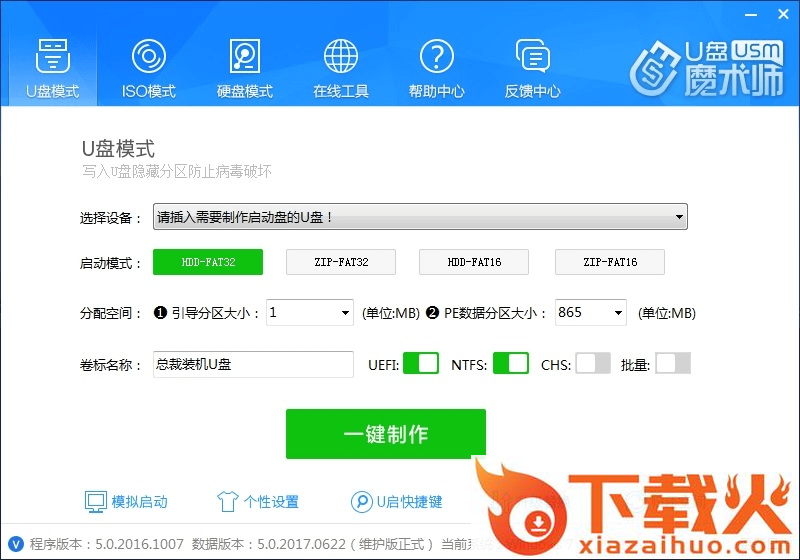Choose ZIP-FAT16 boot mode
Viewport: 800px width, 560px height.
(610, 262)
